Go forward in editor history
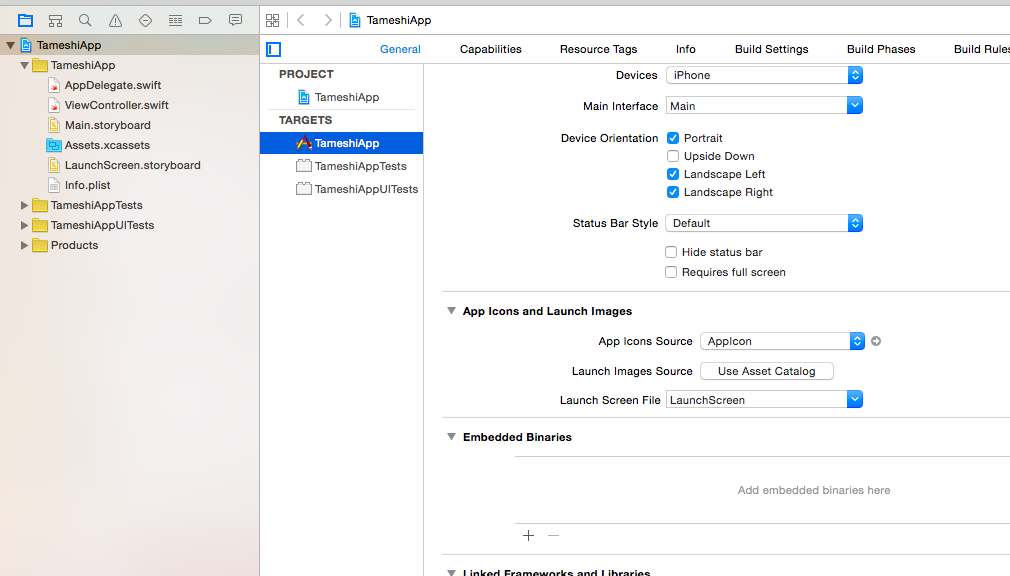The height and width of the screenshot is (576, 1010). [x=328, y=21]
